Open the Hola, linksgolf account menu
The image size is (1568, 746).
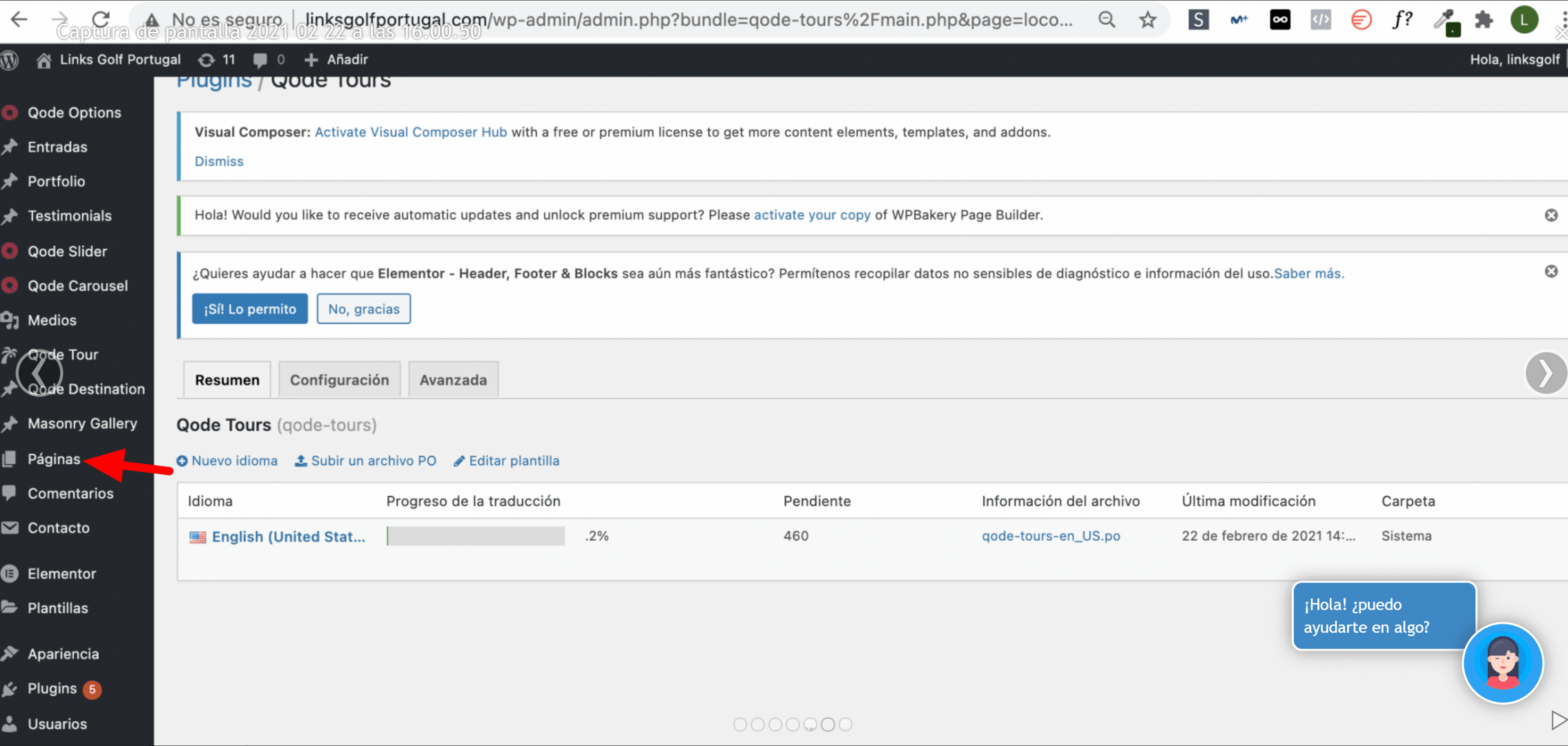coord(1514,60)
